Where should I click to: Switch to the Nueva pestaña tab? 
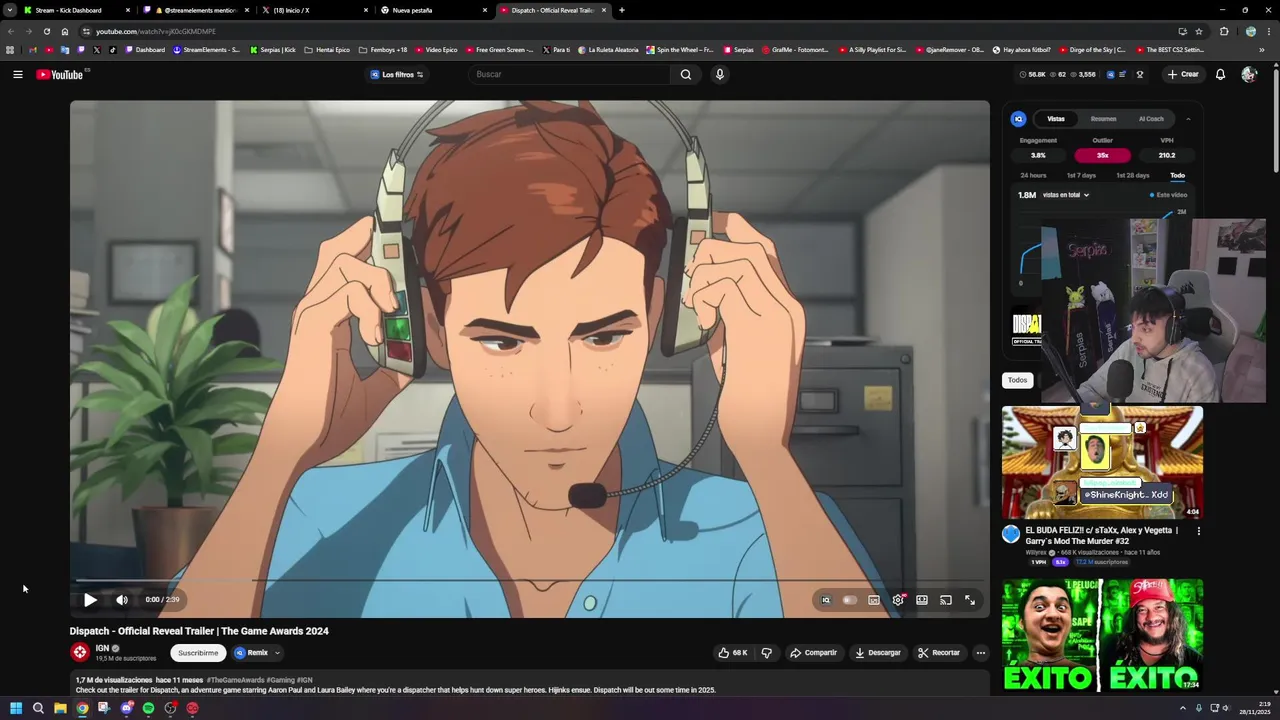[x=435, y=10]
